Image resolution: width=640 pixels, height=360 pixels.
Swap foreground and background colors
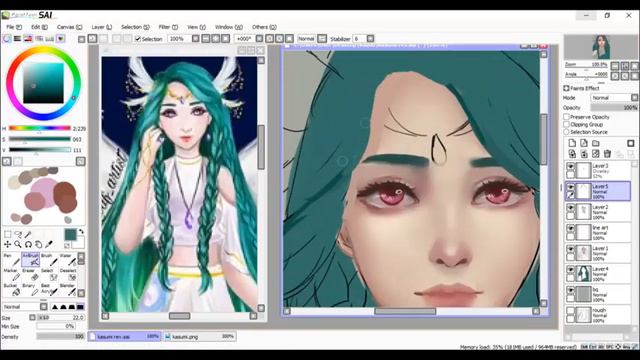coord(81,232)
